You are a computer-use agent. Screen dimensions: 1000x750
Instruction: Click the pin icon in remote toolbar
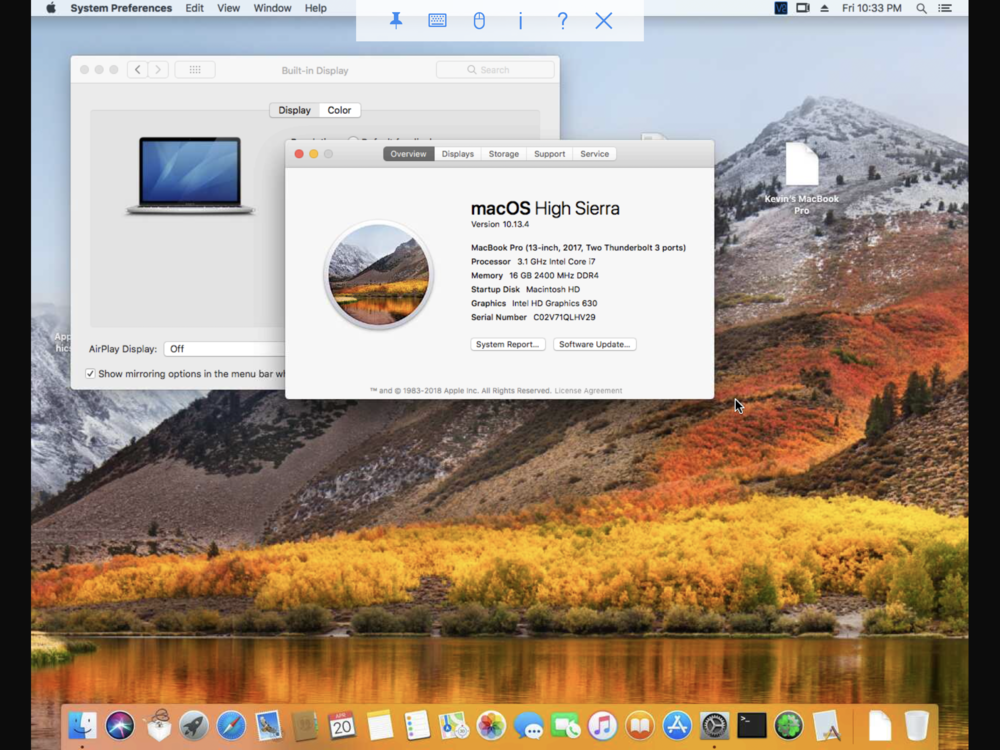tap(396, 21)
